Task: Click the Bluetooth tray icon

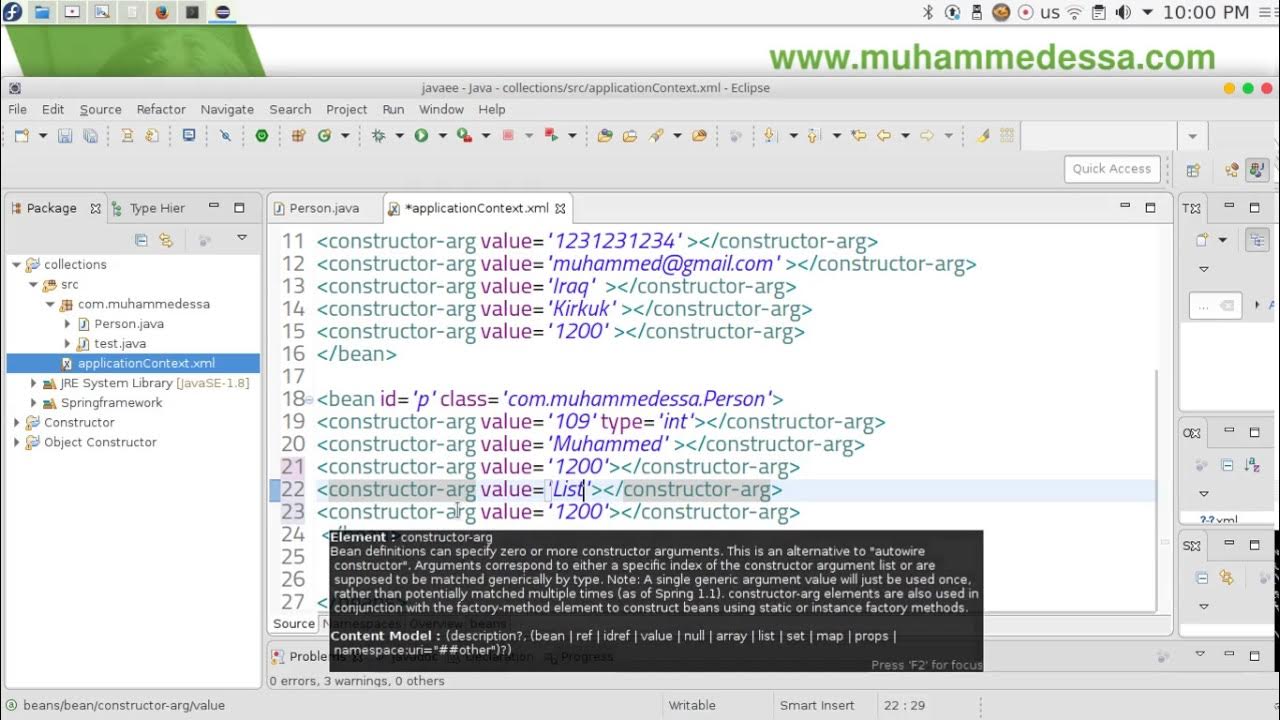Action: (x=927, y=12)
